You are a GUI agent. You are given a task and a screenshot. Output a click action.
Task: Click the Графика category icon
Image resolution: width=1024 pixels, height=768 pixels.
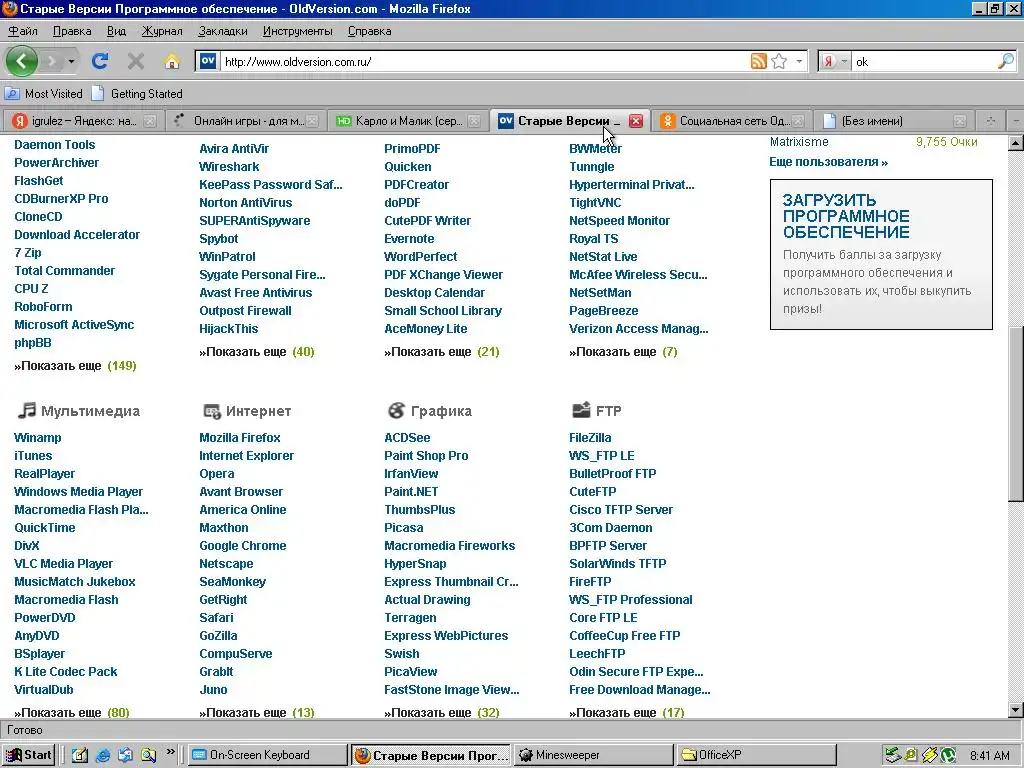tap(396, 410)
